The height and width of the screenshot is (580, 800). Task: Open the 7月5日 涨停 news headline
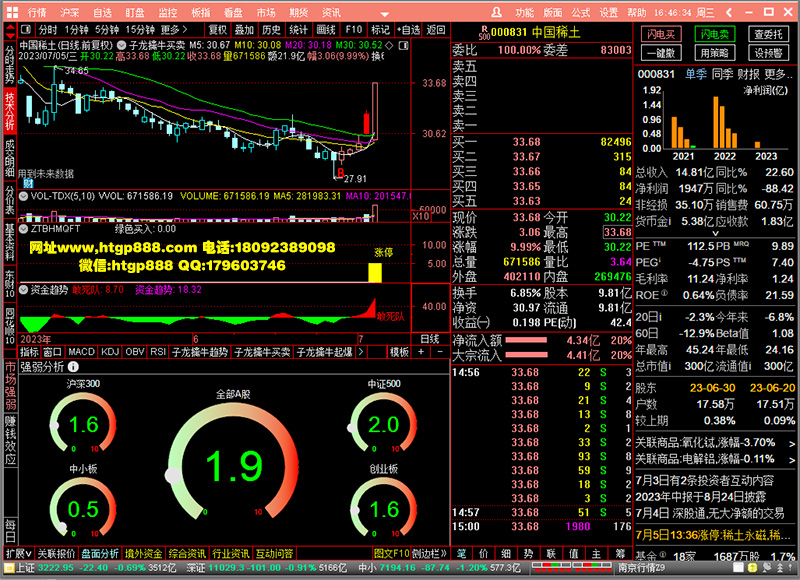[715, 535]
